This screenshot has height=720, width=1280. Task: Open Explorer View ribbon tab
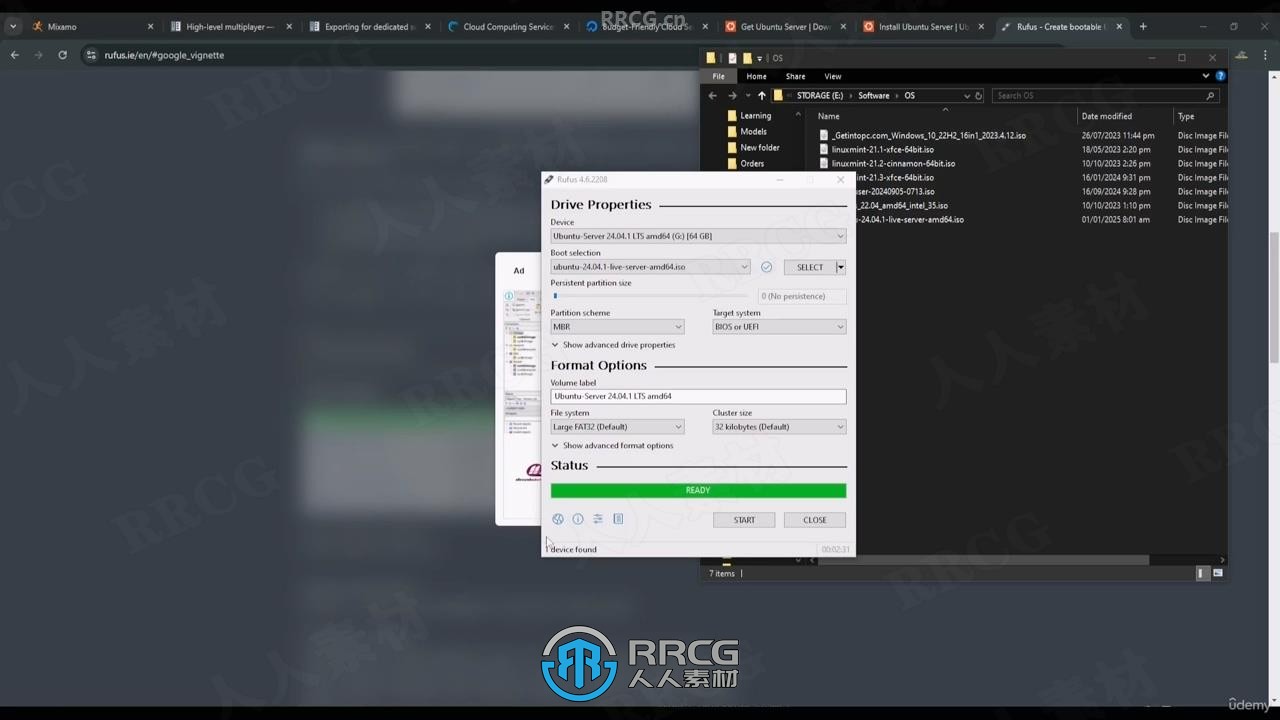(832, 76)
